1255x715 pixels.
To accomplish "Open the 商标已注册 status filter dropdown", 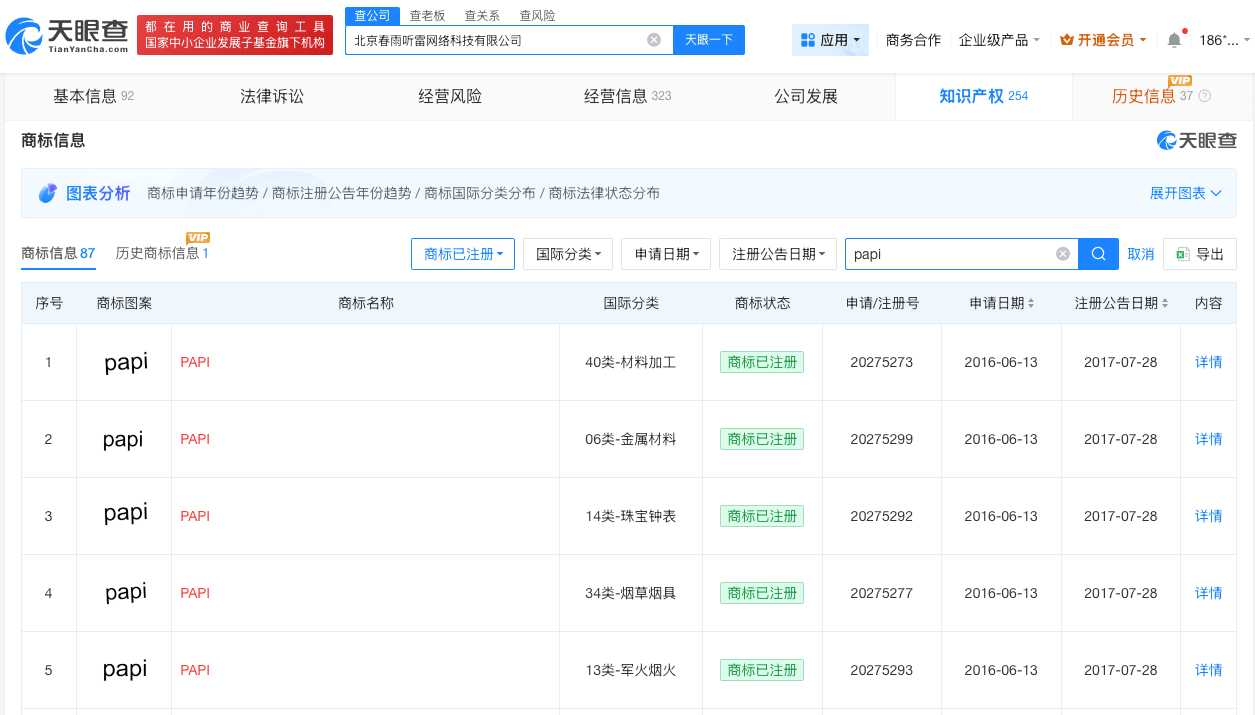I will 462,253.
